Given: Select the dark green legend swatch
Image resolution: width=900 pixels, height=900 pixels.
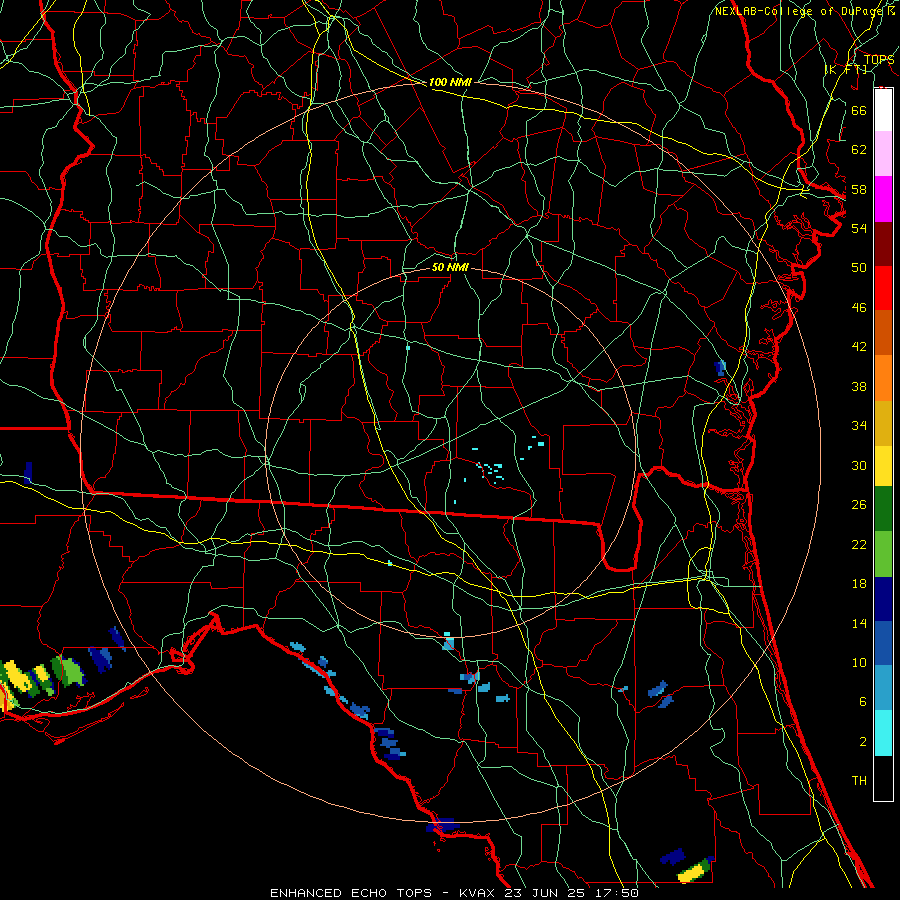Looking at the screenshot, I should 883,509.
